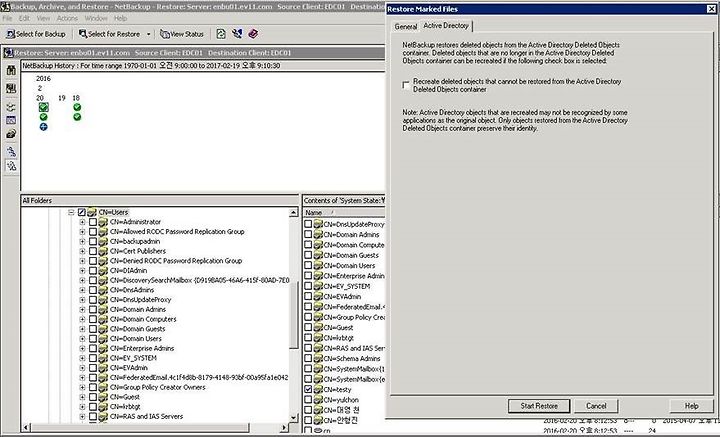Uncheck CN=testy in contents list
The width and height of the screenshot is (720, 437).
pos(308,389)
